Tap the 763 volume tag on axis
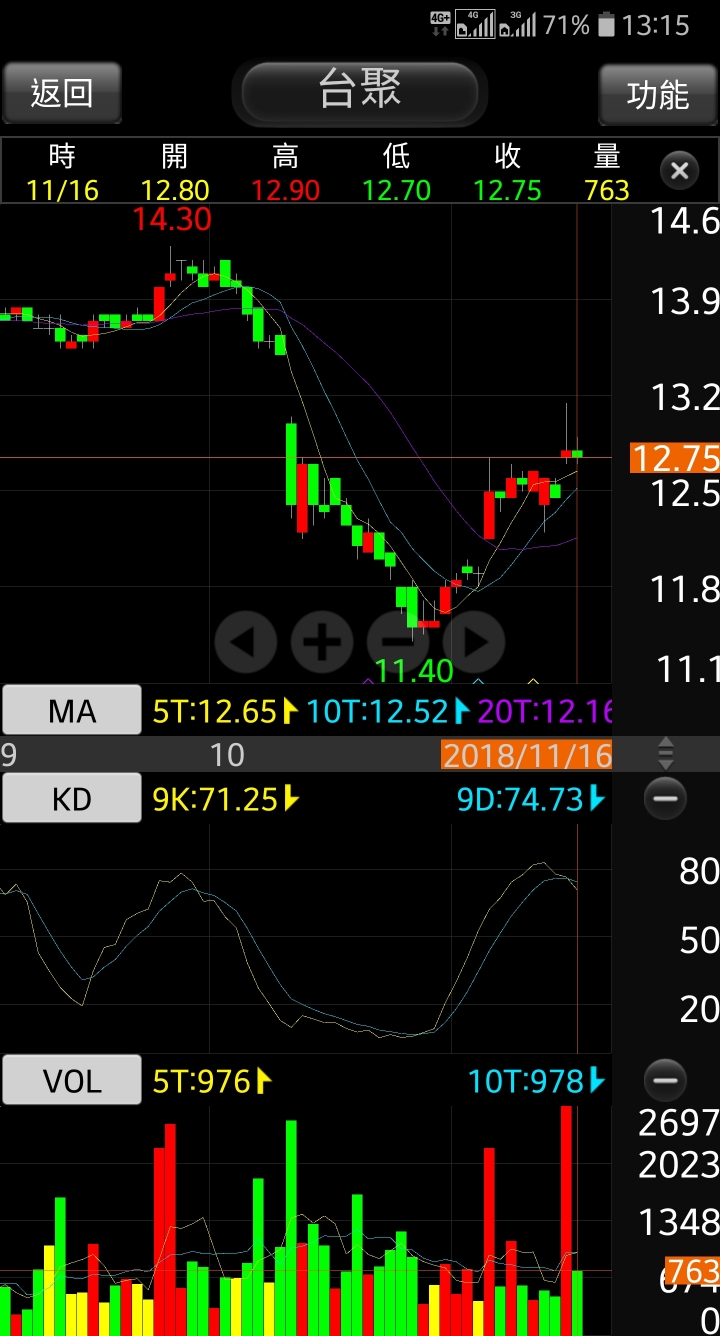The image size is (720, 1336). click(x=692, y=1271)
